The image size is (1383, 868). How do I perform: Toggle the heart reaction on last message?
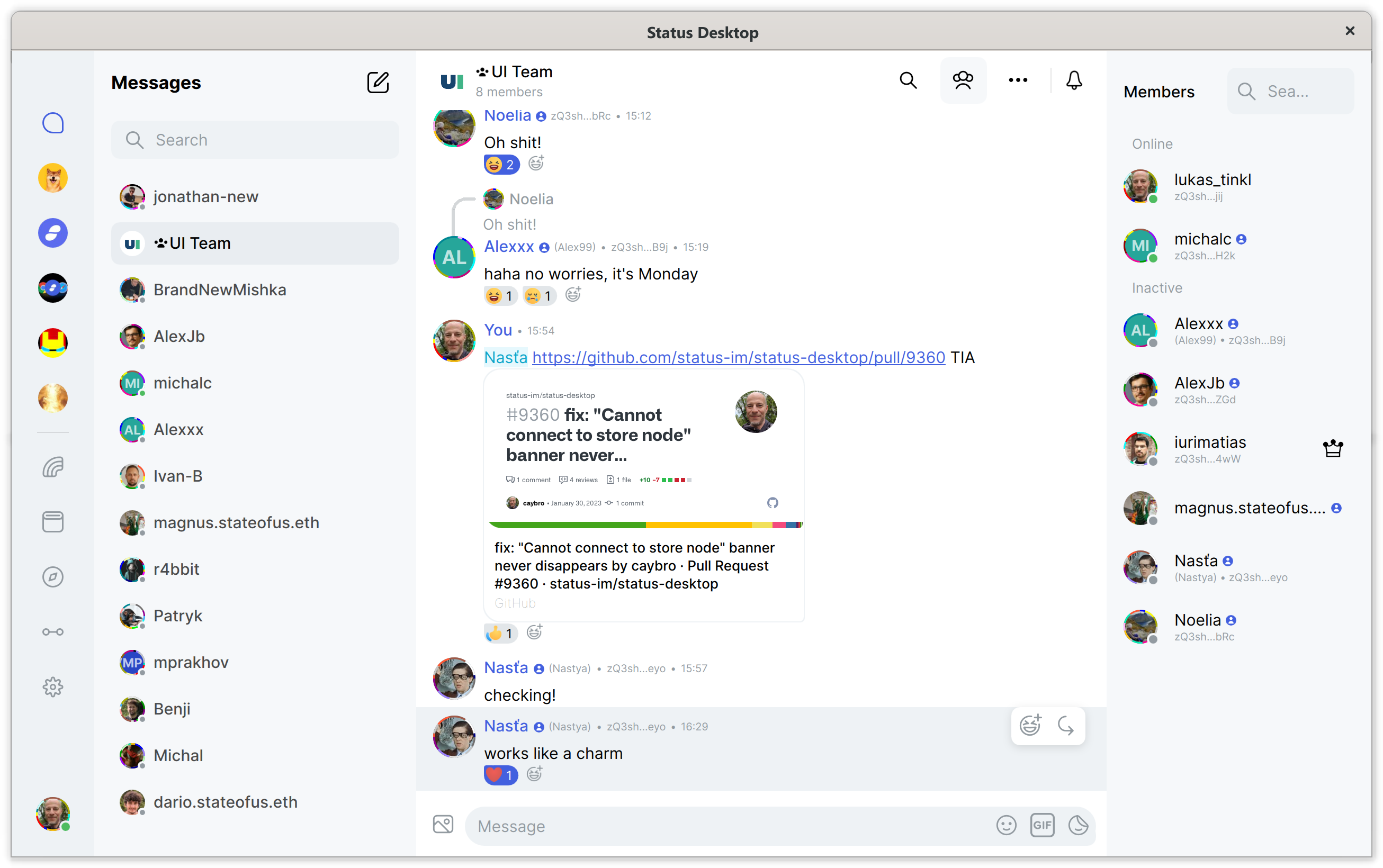(500, 775)
